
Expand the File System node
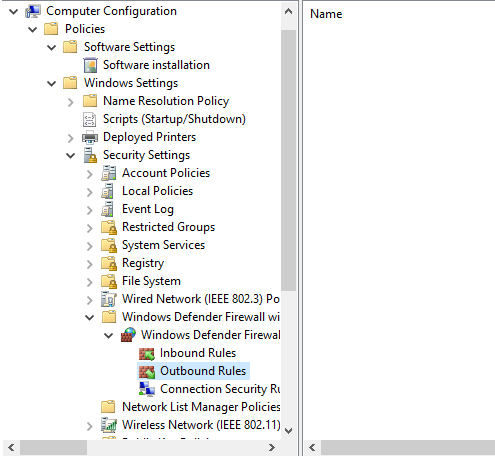pos(89,282)
